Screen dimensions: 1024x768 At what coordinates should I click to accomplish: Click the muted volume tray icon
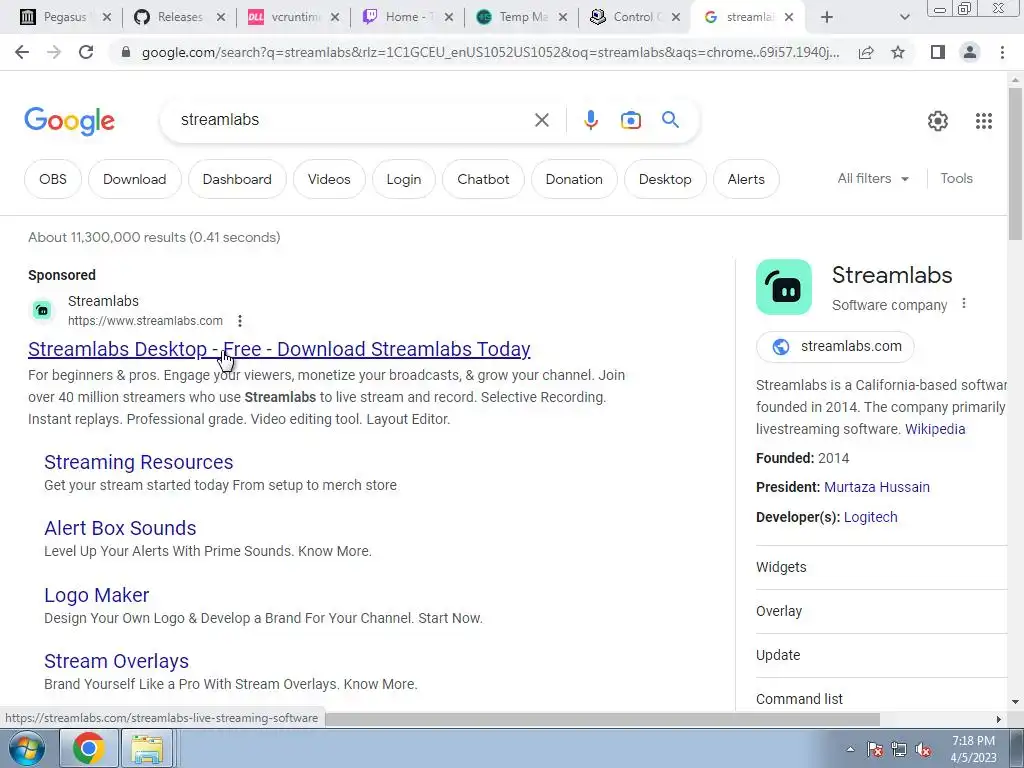(923, 750)
